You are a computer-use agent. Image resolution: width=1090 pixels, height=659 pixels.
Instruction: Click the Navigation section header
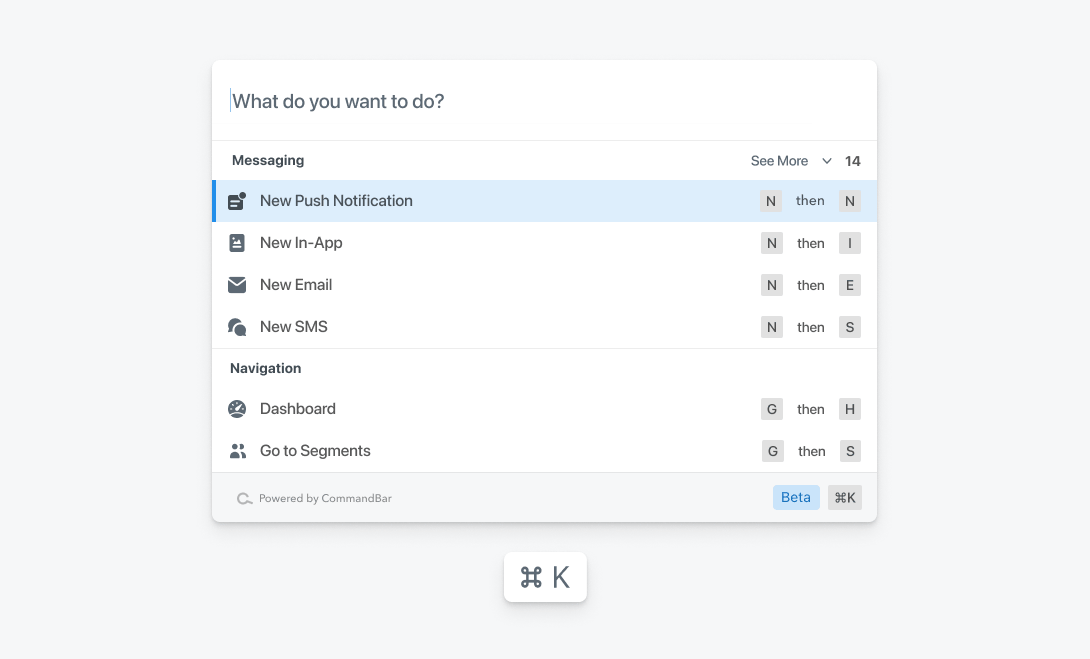pos(266,368)
